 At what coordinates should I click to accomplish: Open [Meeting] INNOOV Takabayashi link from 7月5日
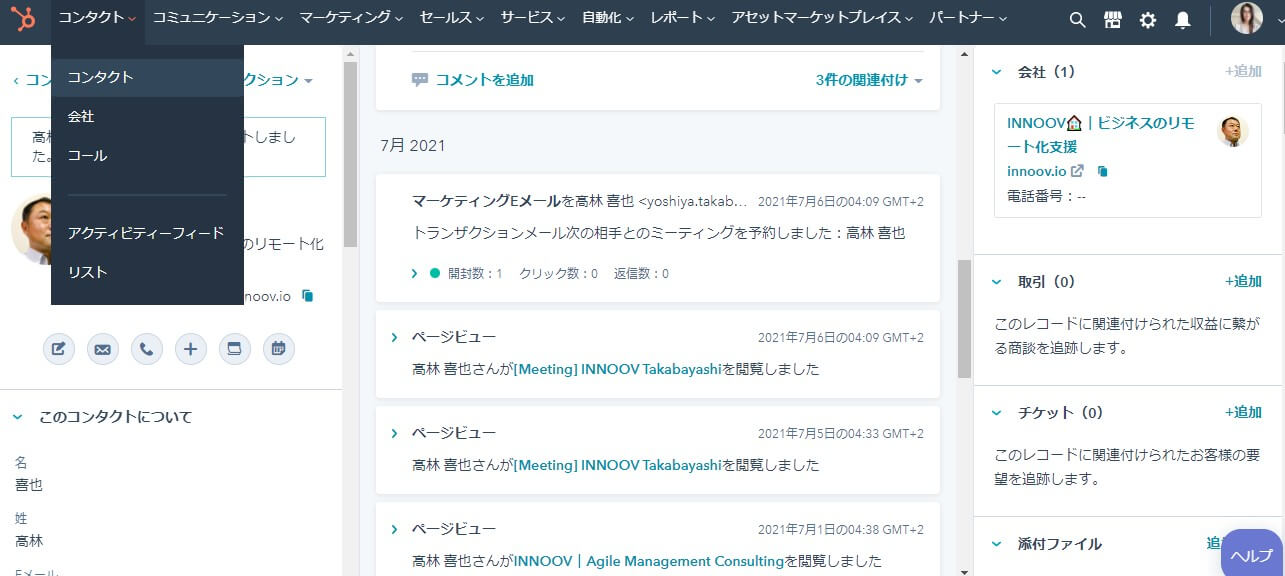click(617, 465)
